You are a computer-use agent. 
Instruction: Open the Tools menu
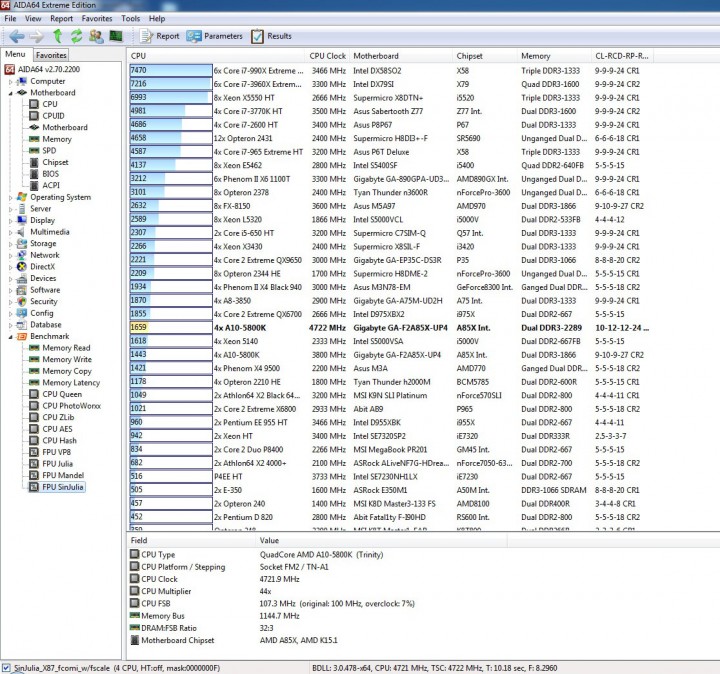point(130,18)
